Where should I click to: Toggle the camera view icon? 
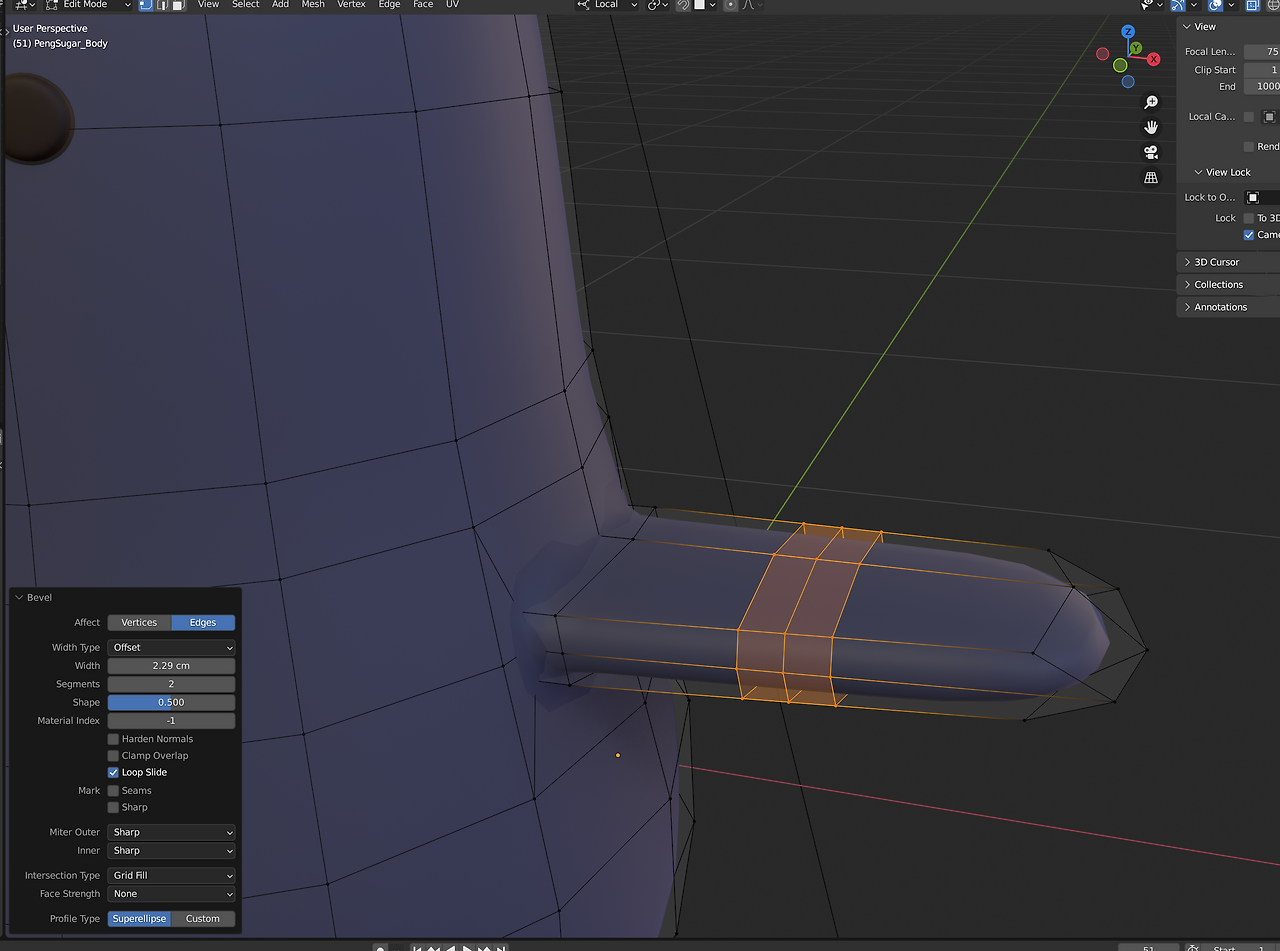pyautogui.click(x=1151, y=152)
